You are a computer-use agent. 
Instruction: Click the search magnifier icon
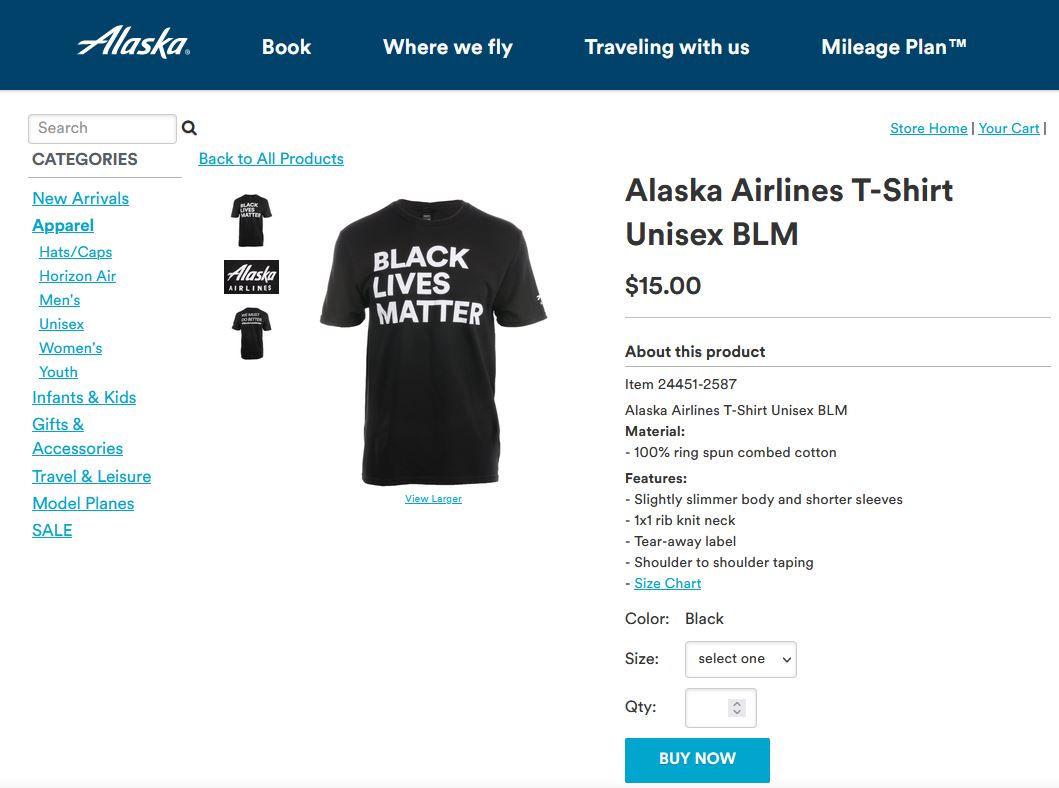coord(189,128)
